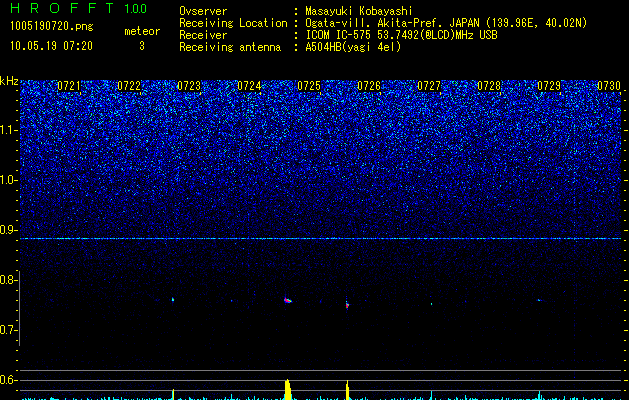Image resolution: width=629 pixels, height=400 pixels.
Task: Click the 0728 time marker
Action: (x=489, y=86)
